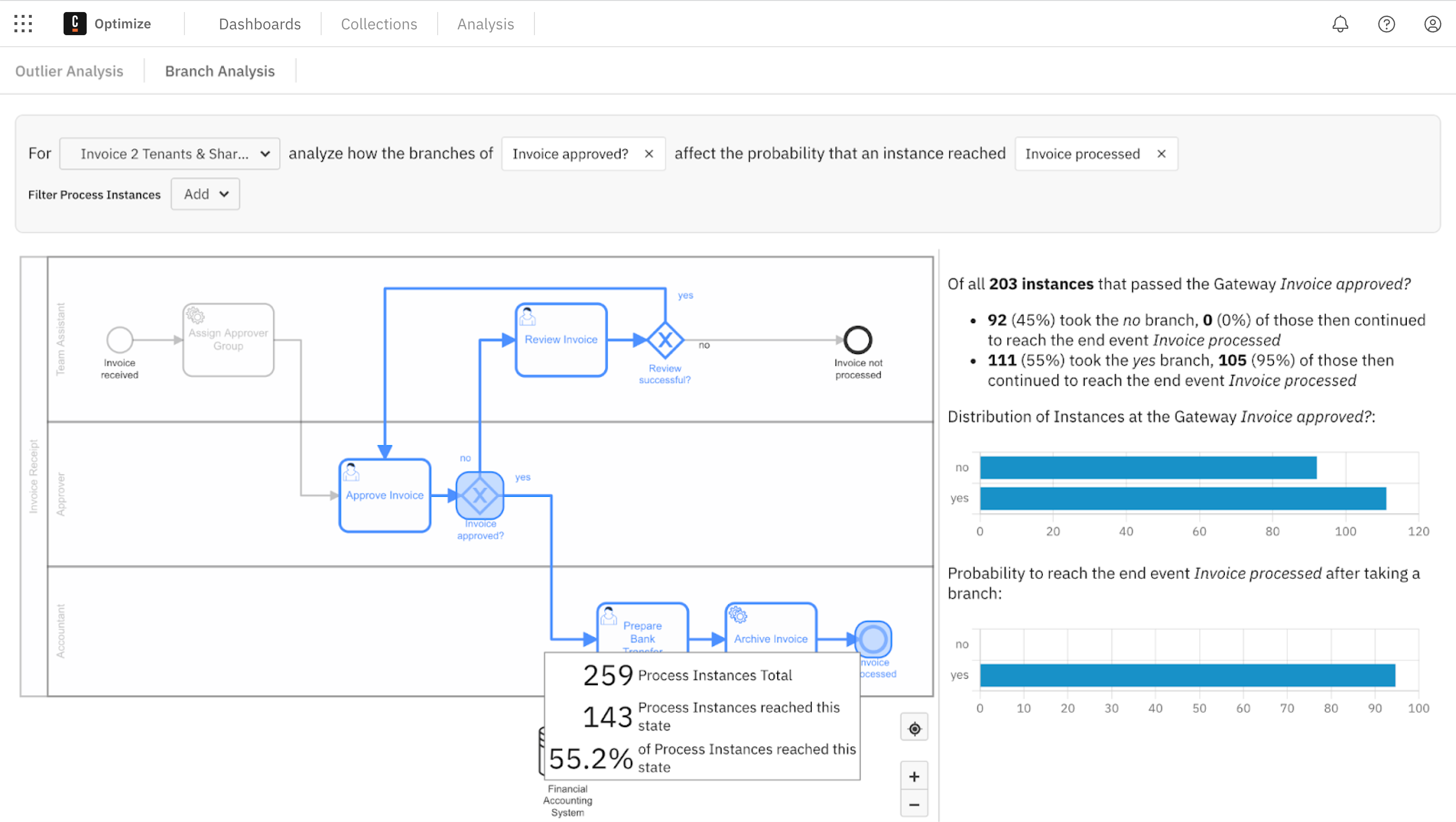The image size is (1456, 822).
Task: Open the Invoice 2 Tenants process definition dropdown
Action: [x=169, y=153]
